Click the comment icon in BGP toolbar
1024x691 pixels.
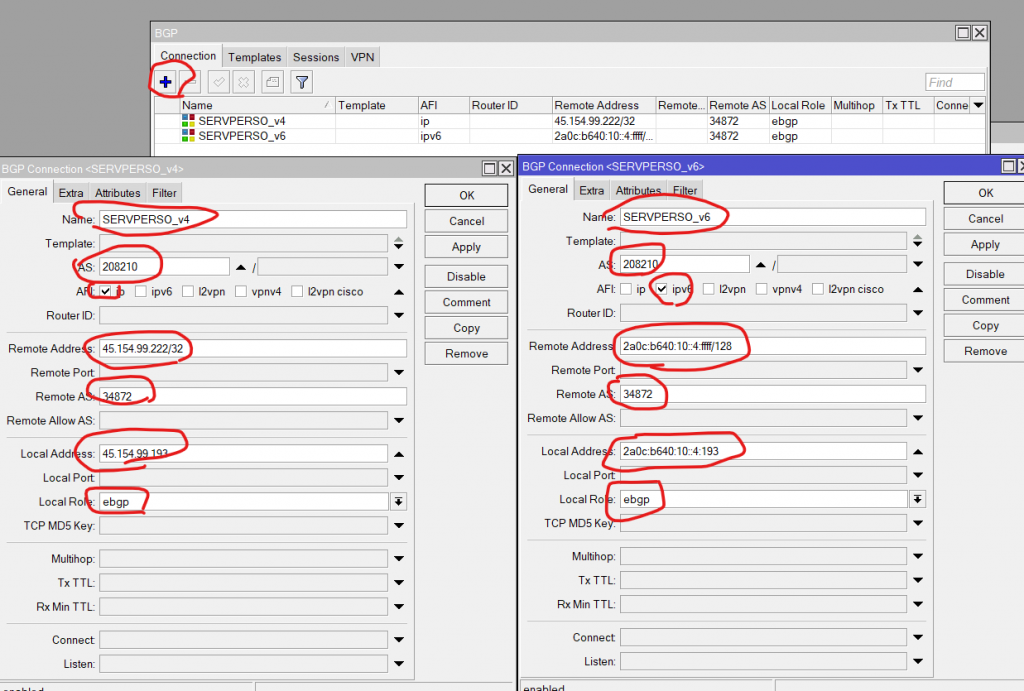pos(272,82)
